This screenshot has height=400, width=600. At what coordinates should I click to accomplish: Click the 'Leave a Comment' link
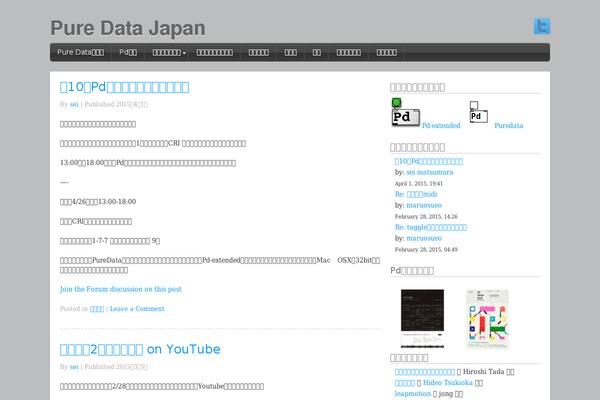click(x=137, y=309)
